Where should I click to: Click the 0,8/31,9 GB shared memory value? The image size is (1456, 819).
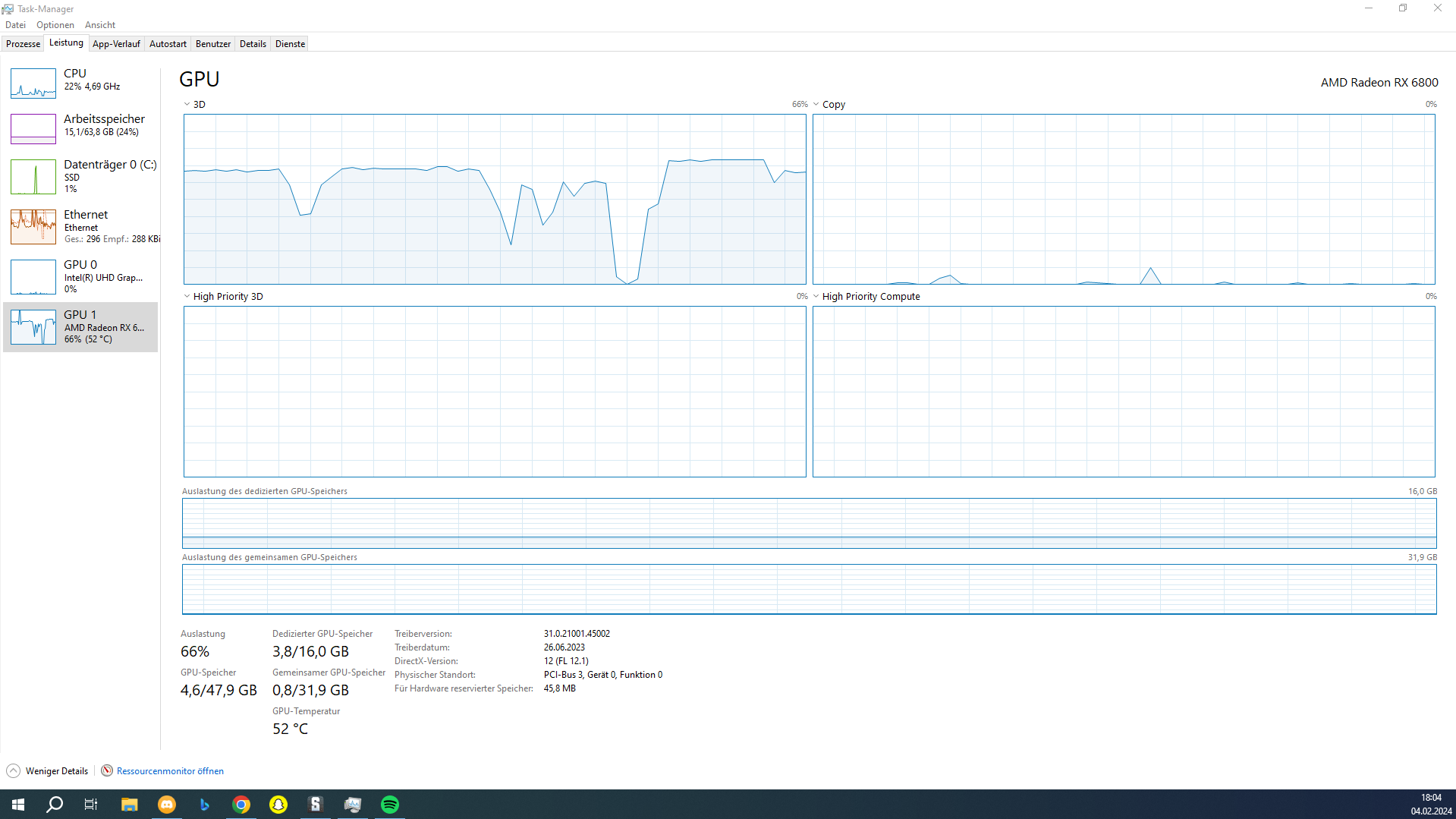point(310,690)
